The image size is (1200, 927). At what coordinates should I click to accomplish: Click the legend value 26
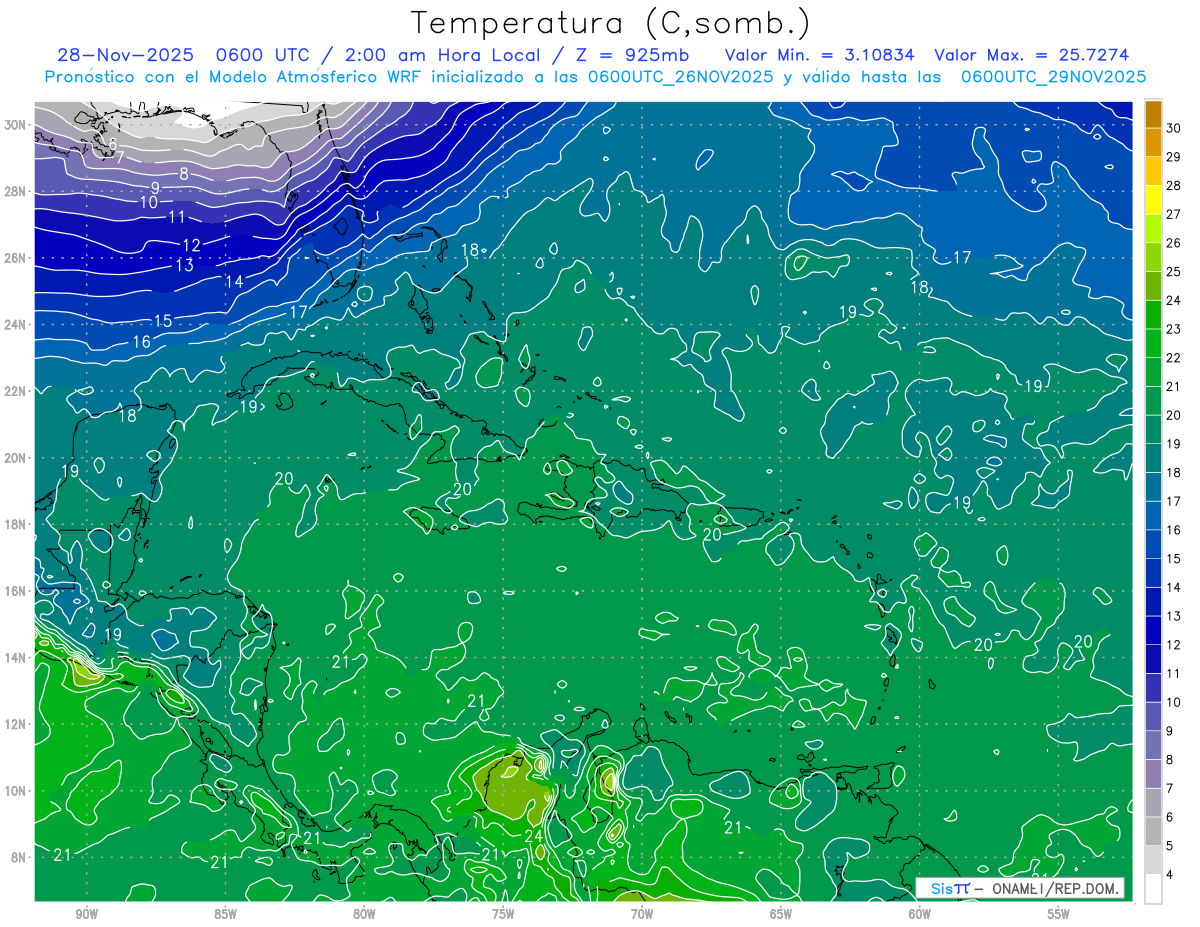click(x=1174, y=243)
